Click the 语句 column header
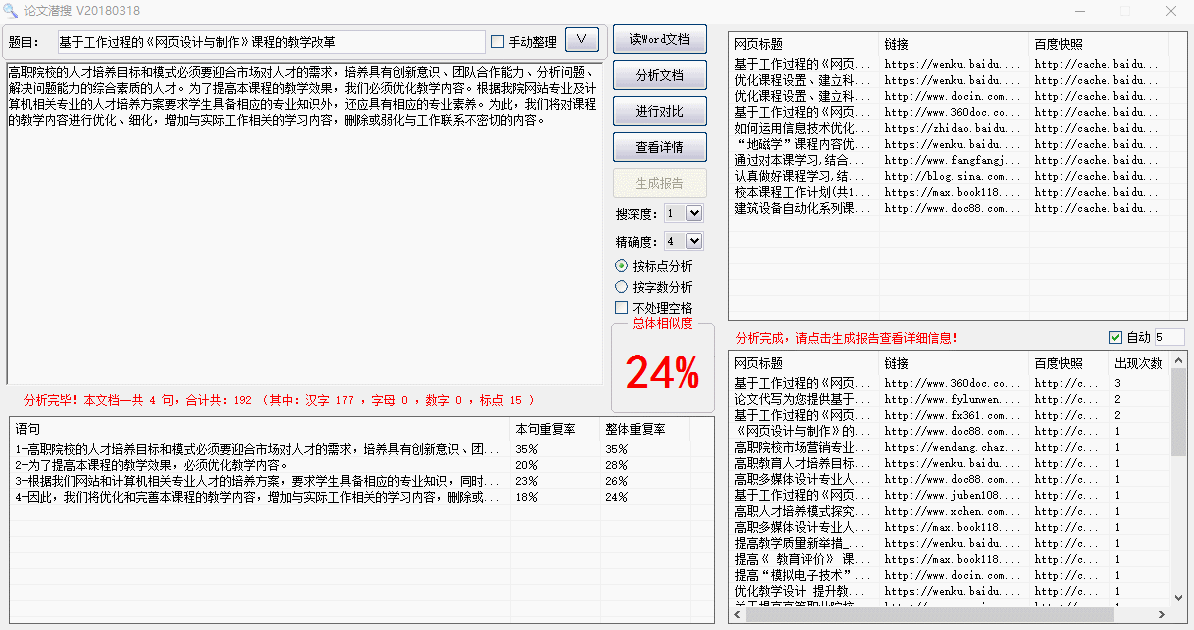Screen dimensions: 1194x630 coord(260,429)
